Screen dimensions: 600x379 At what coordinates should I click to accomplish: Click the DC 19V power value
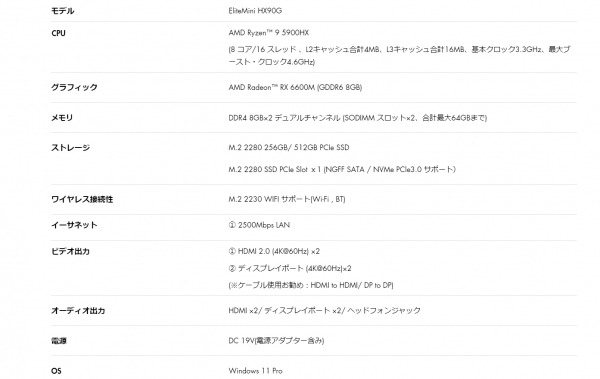(276, 340)
